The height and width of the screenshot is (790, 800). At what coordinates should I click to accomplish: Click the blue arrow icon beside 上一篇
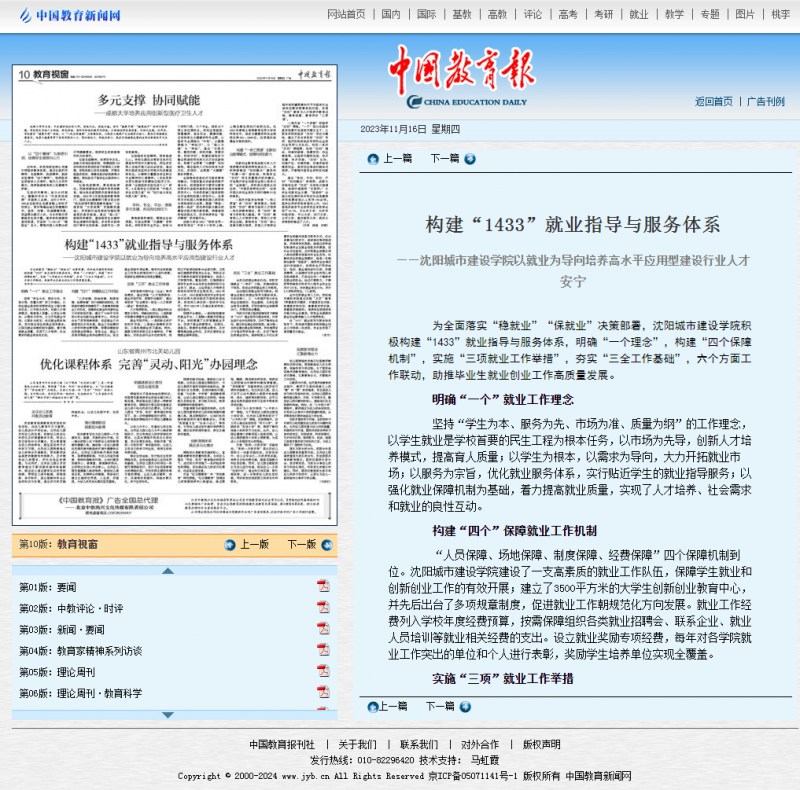[374, 159]
